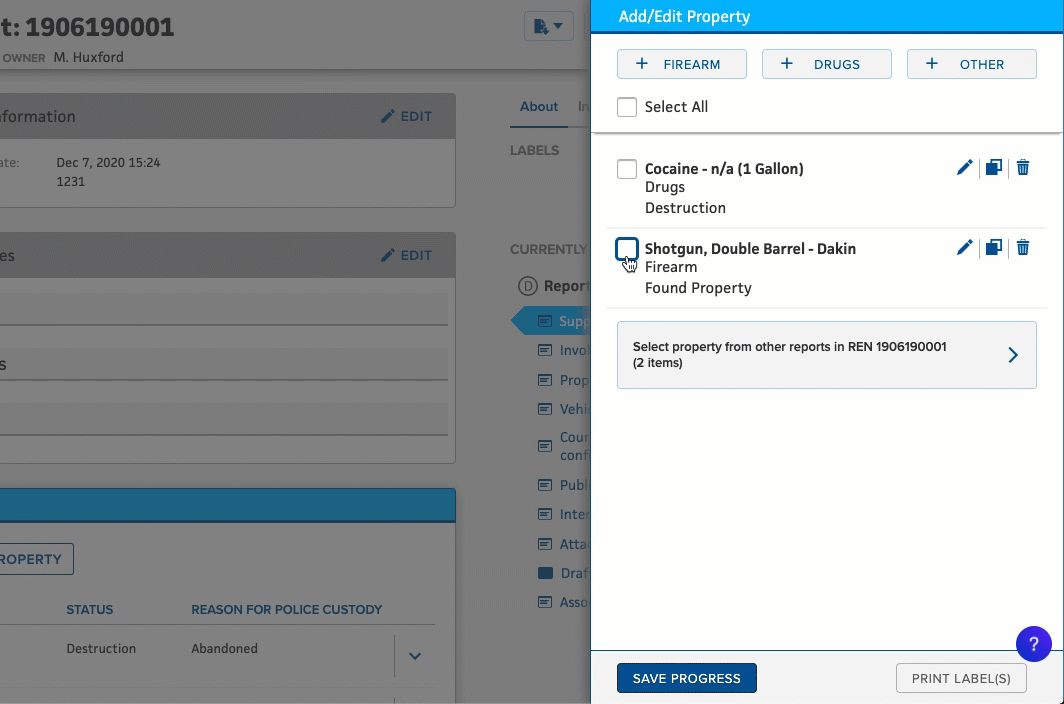
Task: Edit the Shotgun, Double Barrel item
Action: pos(964,247)
